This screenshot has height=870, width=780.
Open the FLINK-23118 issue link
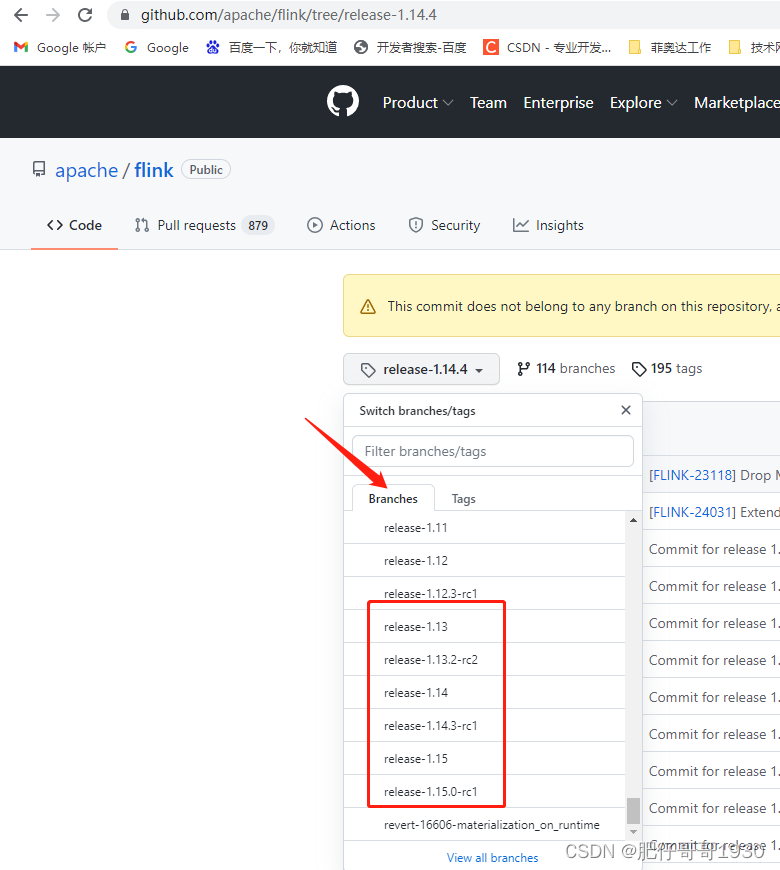pos(692,475)
